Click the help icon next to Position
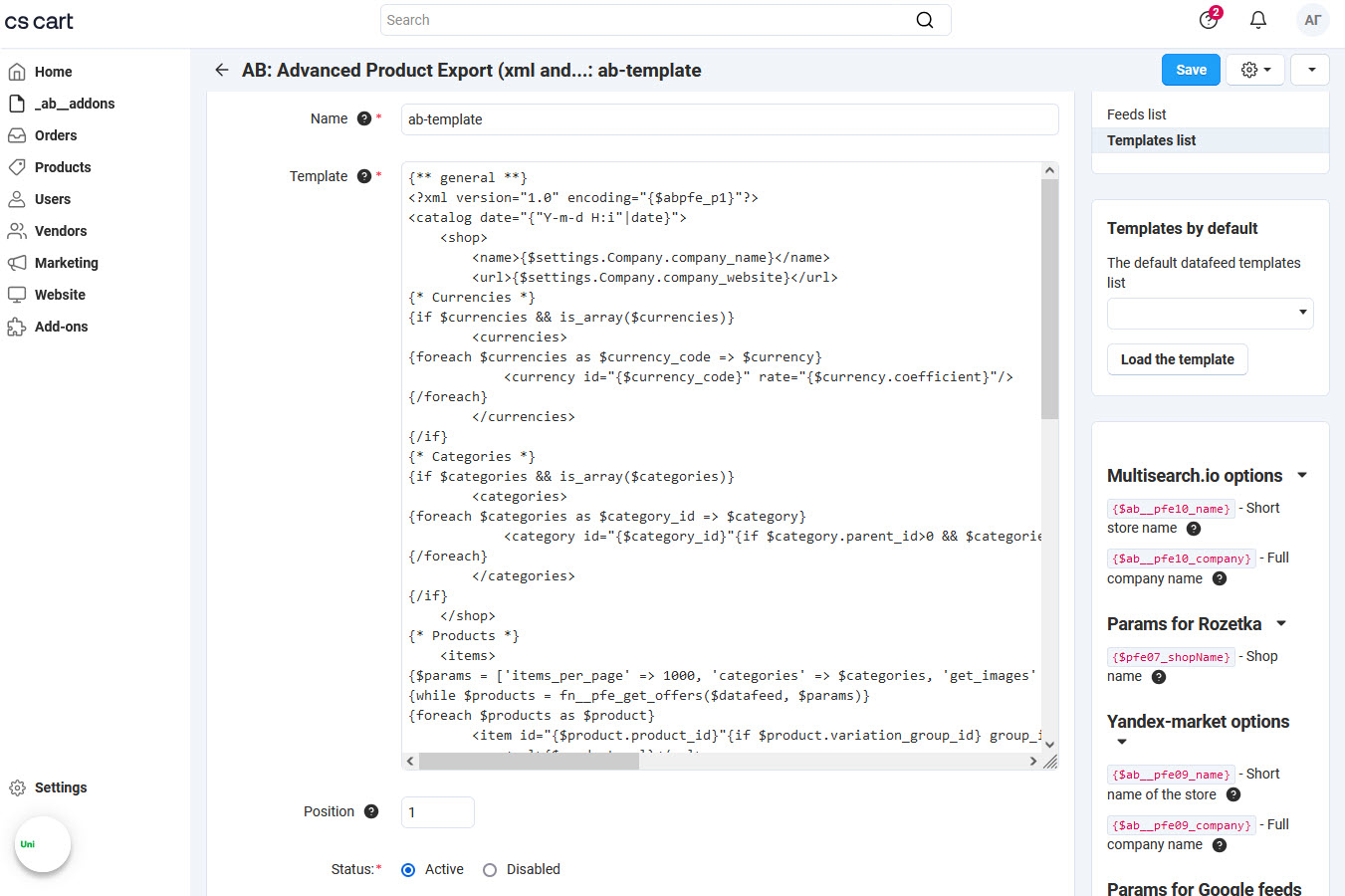Screen dimensions: 1345x896 371,811
